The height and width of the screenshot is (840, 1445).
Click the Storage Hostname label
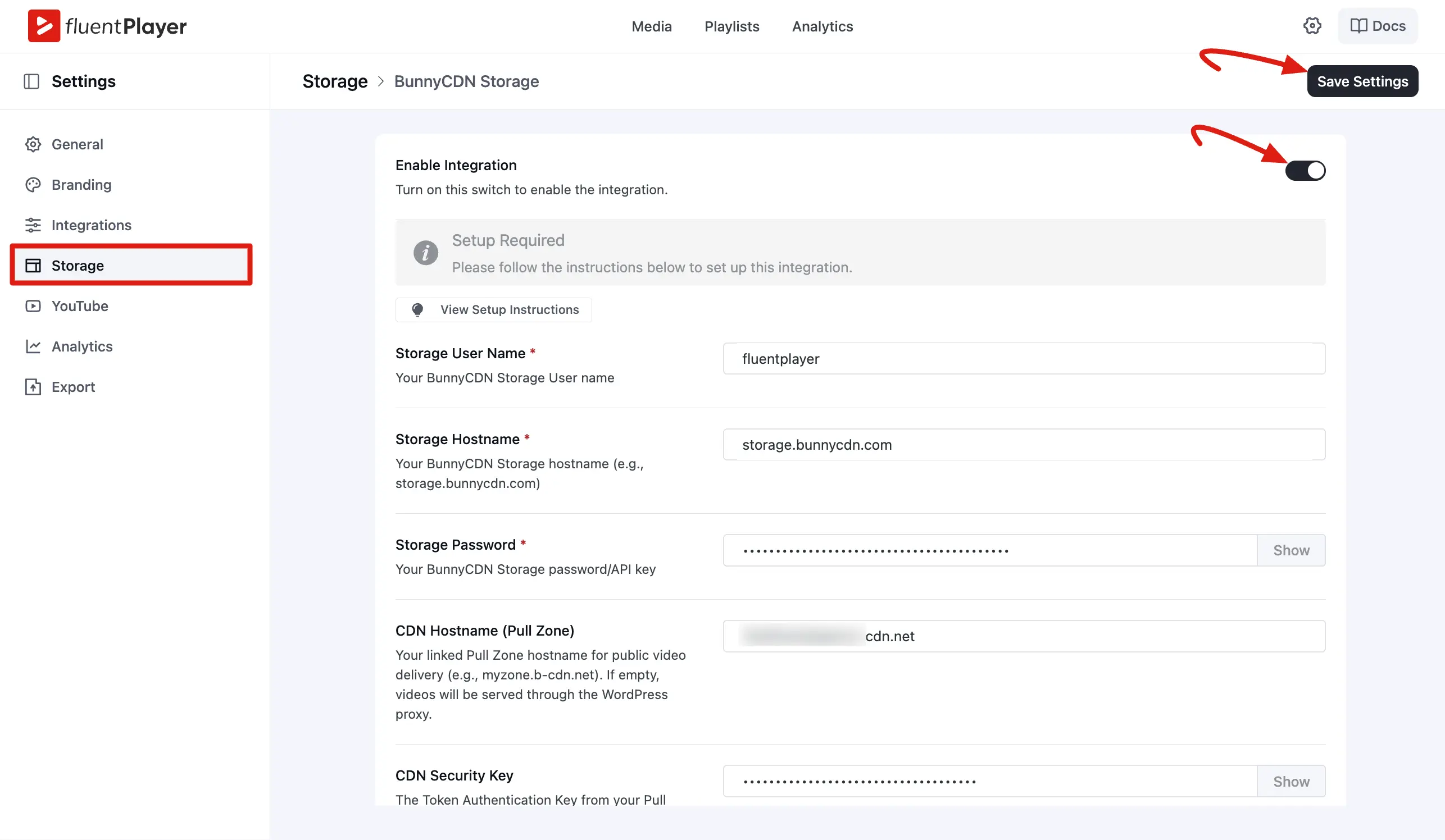pyautogui.click(x=457, y=439)
